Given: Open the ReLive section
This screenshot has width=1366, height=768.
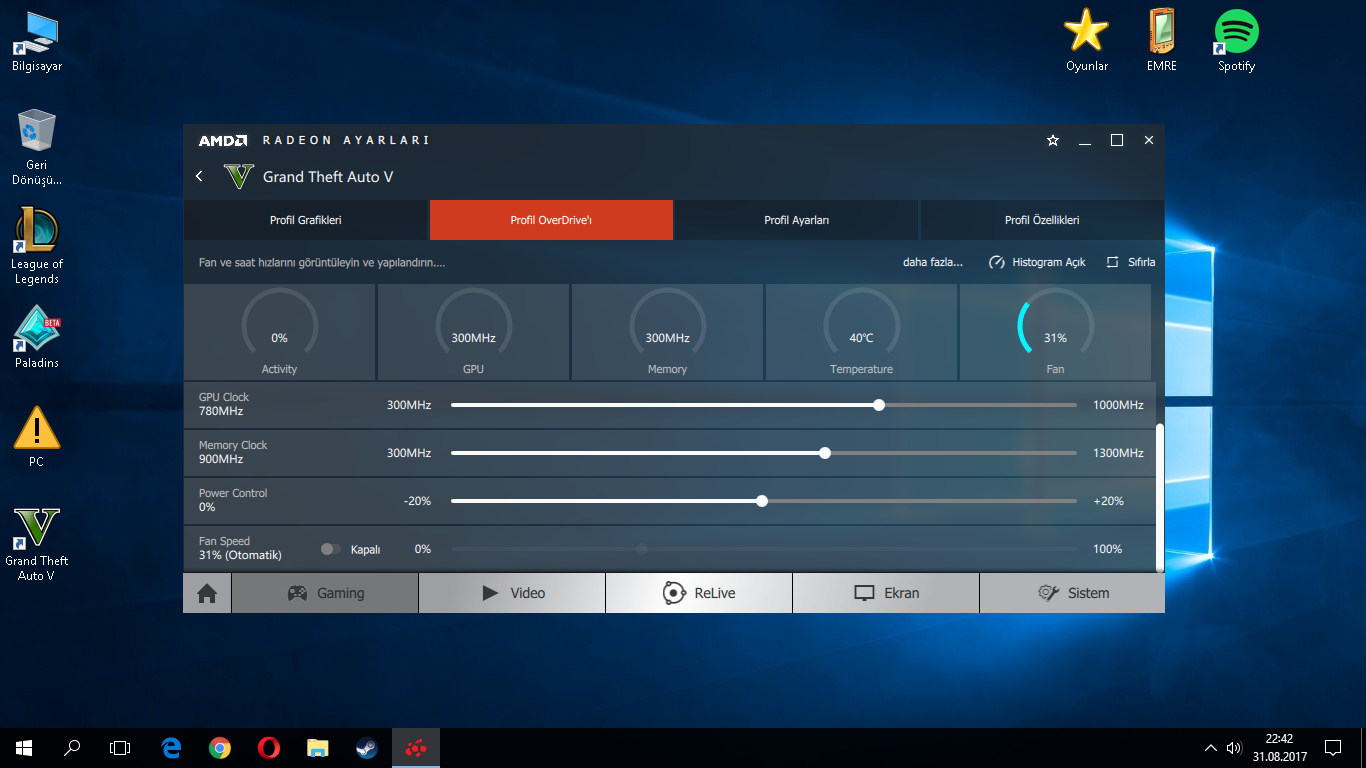Looking at the screenshot, I should (699, 593).
